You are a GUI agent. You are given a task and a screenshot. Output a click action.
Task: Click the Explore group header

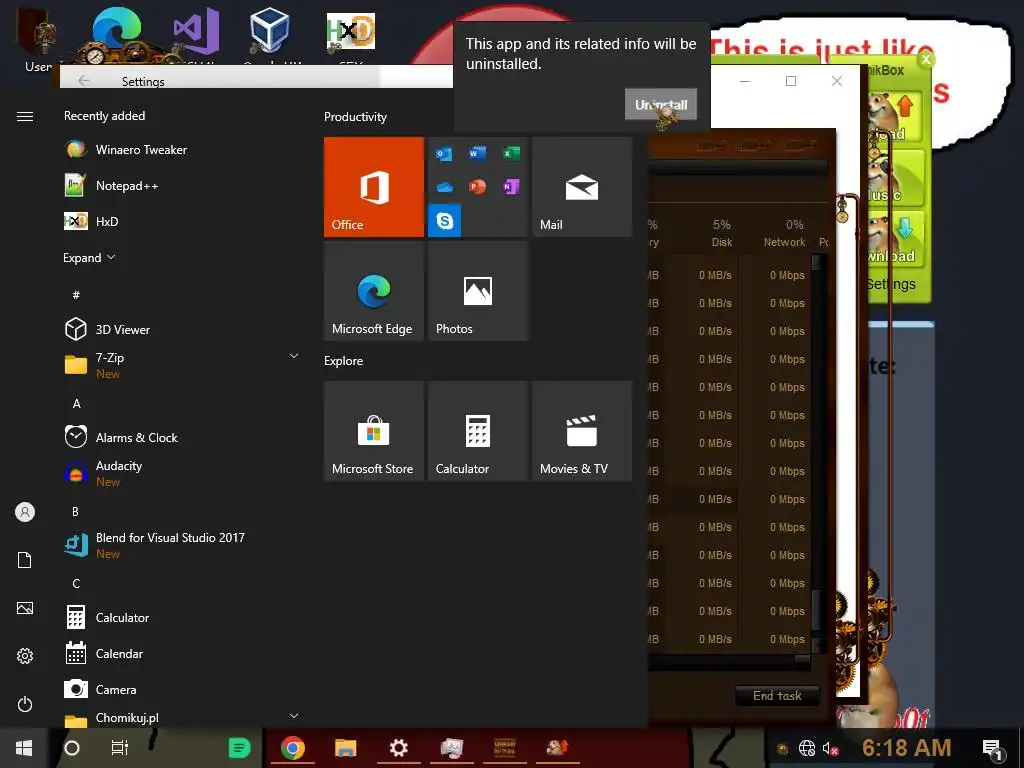pyautogui.click(x=344, y=360)
